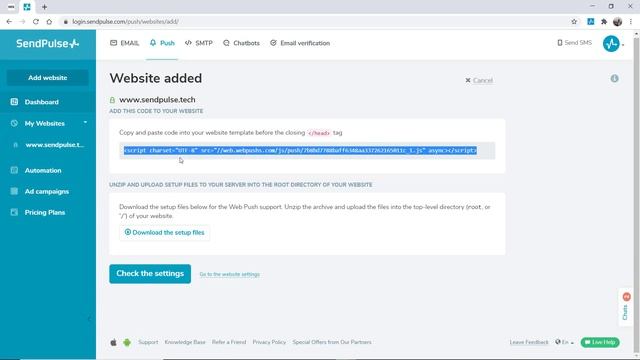Click the Android app icon in footer
640x360 pixels.
click(127, 342)
